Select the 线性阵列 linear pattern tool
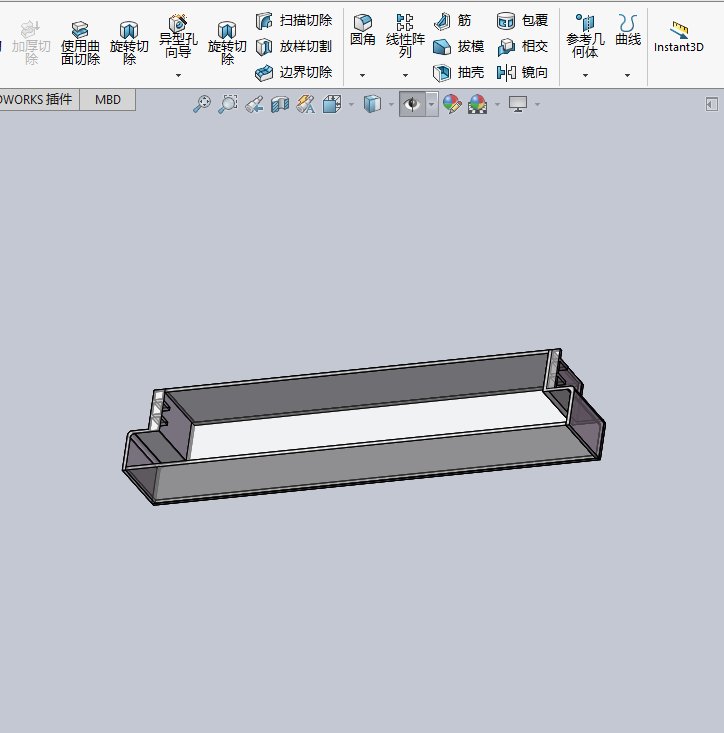The height and width of the screenshot is (733, 724). [x=405, y=36]
